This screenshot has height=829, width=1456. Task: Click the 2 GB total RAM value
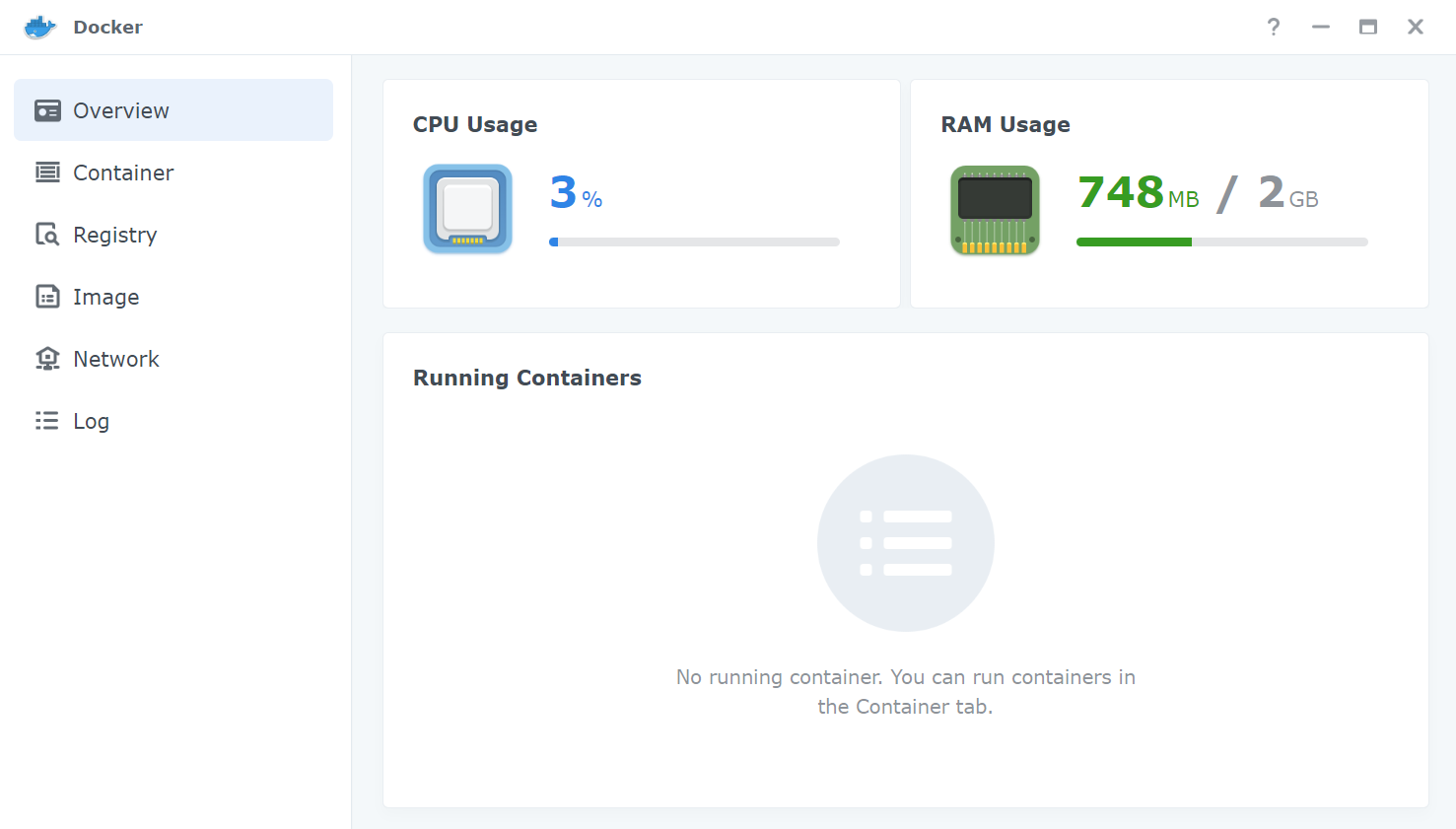click(x=1288, y=192)
